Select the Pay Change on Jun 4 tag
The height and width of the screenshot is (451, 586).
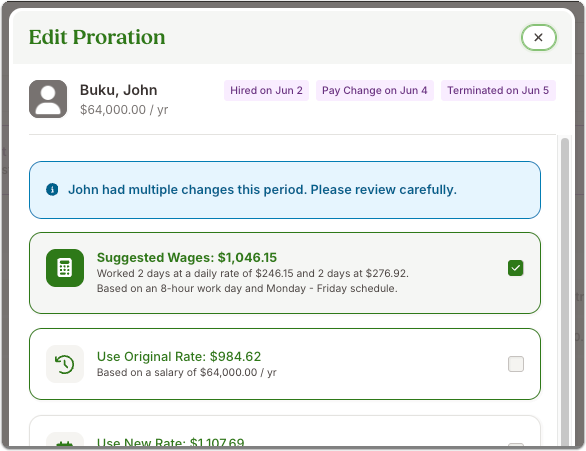pos(374,90)
